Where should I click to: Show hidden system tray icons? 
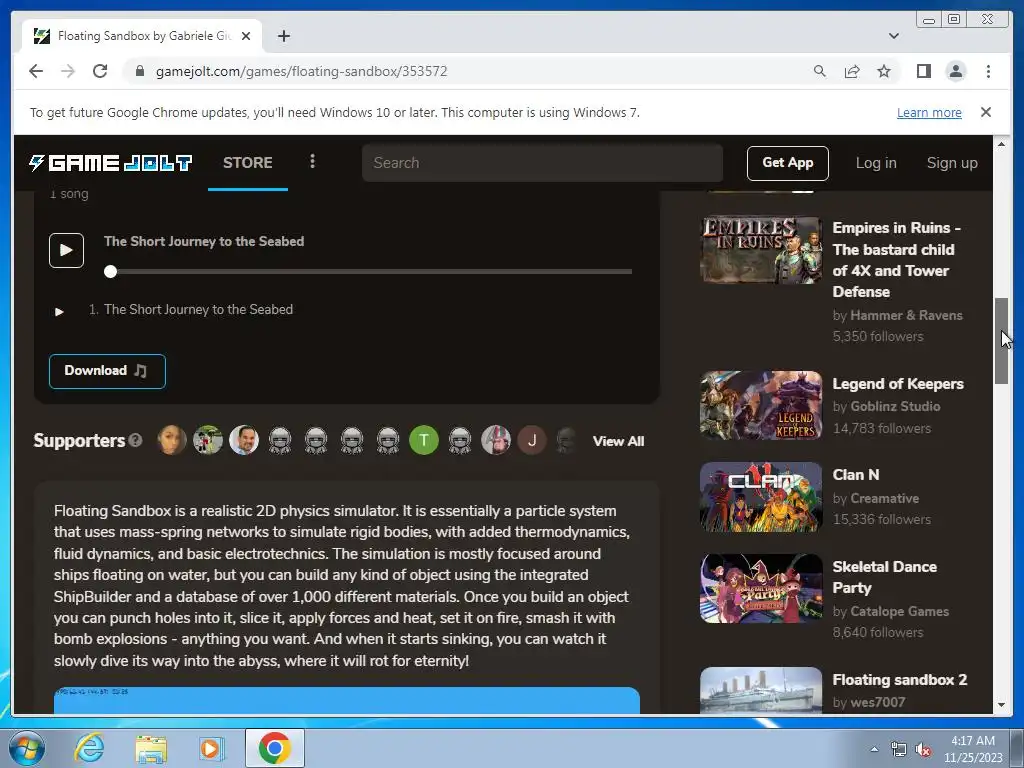pos(874,749)
